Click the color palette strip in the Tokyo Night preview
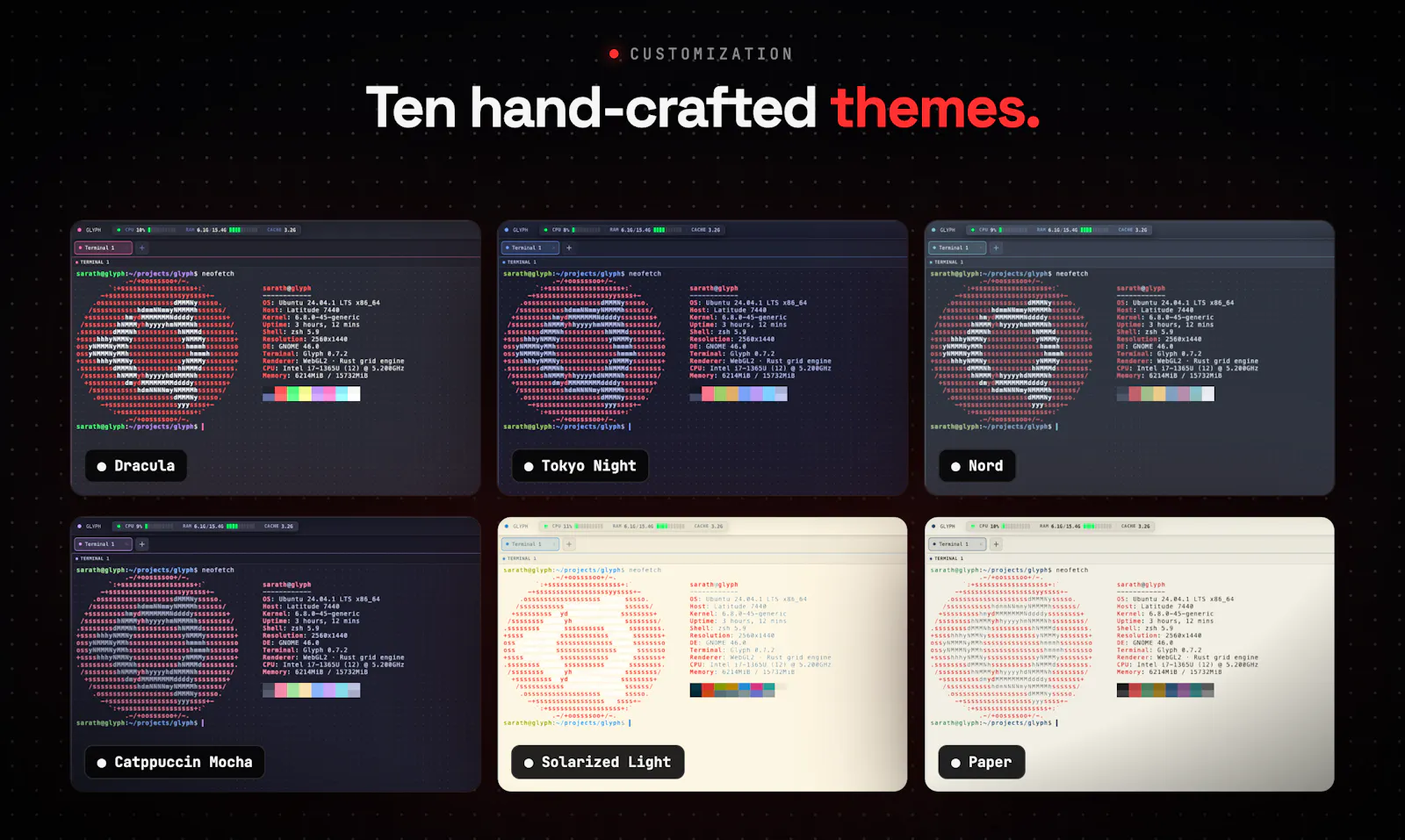 pos(739,394)
